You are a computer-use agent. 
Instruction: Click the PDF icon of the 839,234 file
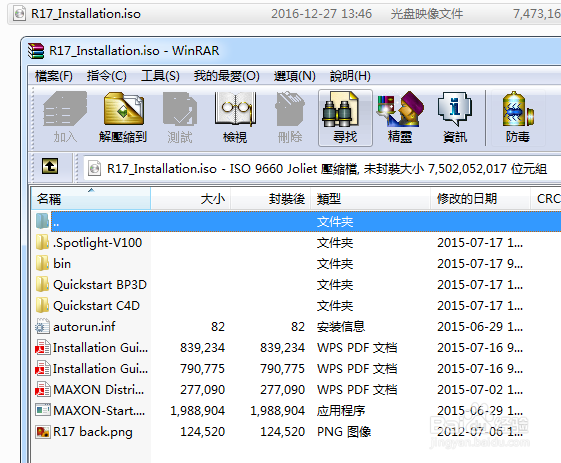pyautogui.click(x=42, y=347)
